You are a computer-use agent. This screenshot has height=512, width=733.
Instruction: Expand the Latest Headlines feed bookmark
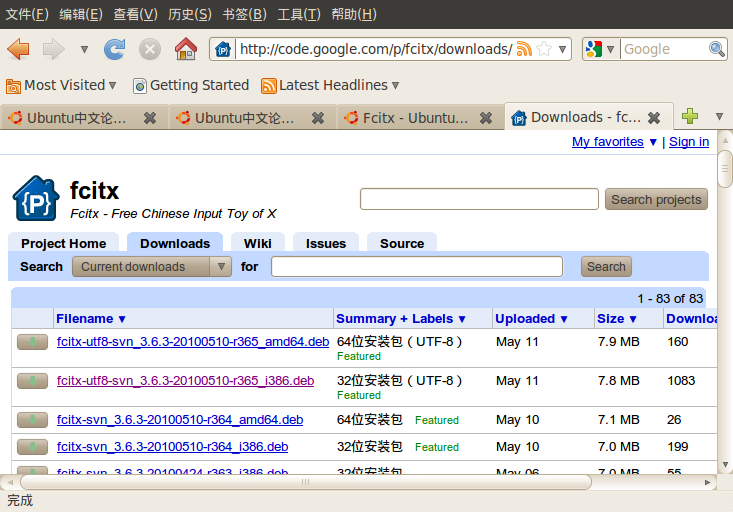pyautogui.click(x=330, y=86)
